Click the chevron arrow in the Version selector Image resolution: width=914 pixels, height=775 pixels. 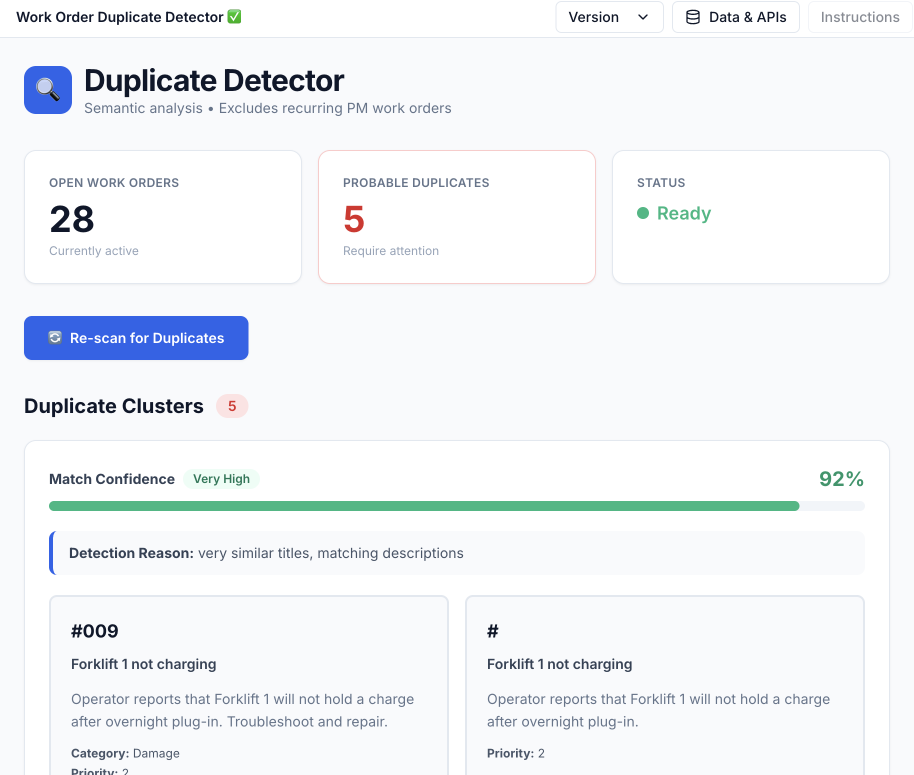coord(643,17)
